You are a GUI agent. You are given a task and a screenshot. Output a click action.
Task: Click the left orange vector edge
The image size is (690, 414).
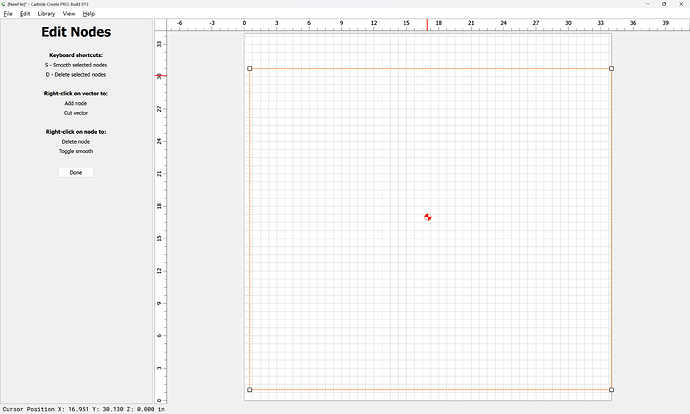[250, 230]
